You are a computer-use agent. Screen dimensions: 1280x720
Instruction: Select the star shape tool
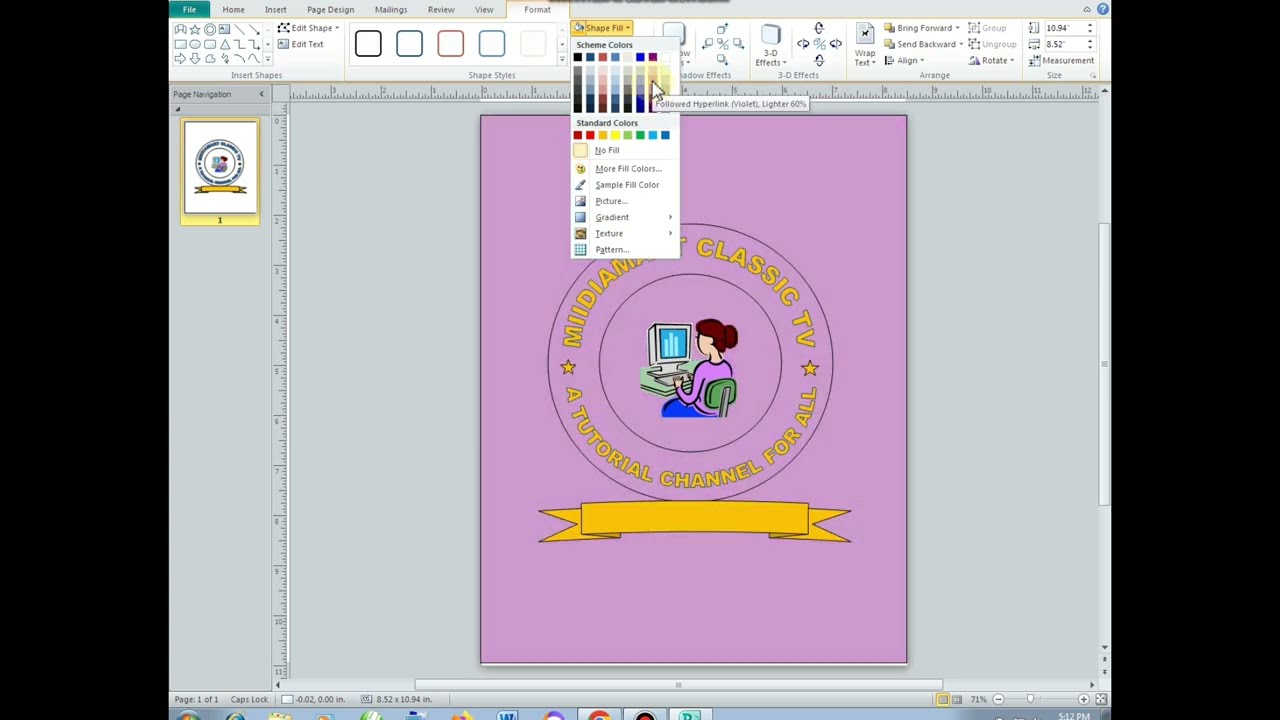[x=195, y=30]
